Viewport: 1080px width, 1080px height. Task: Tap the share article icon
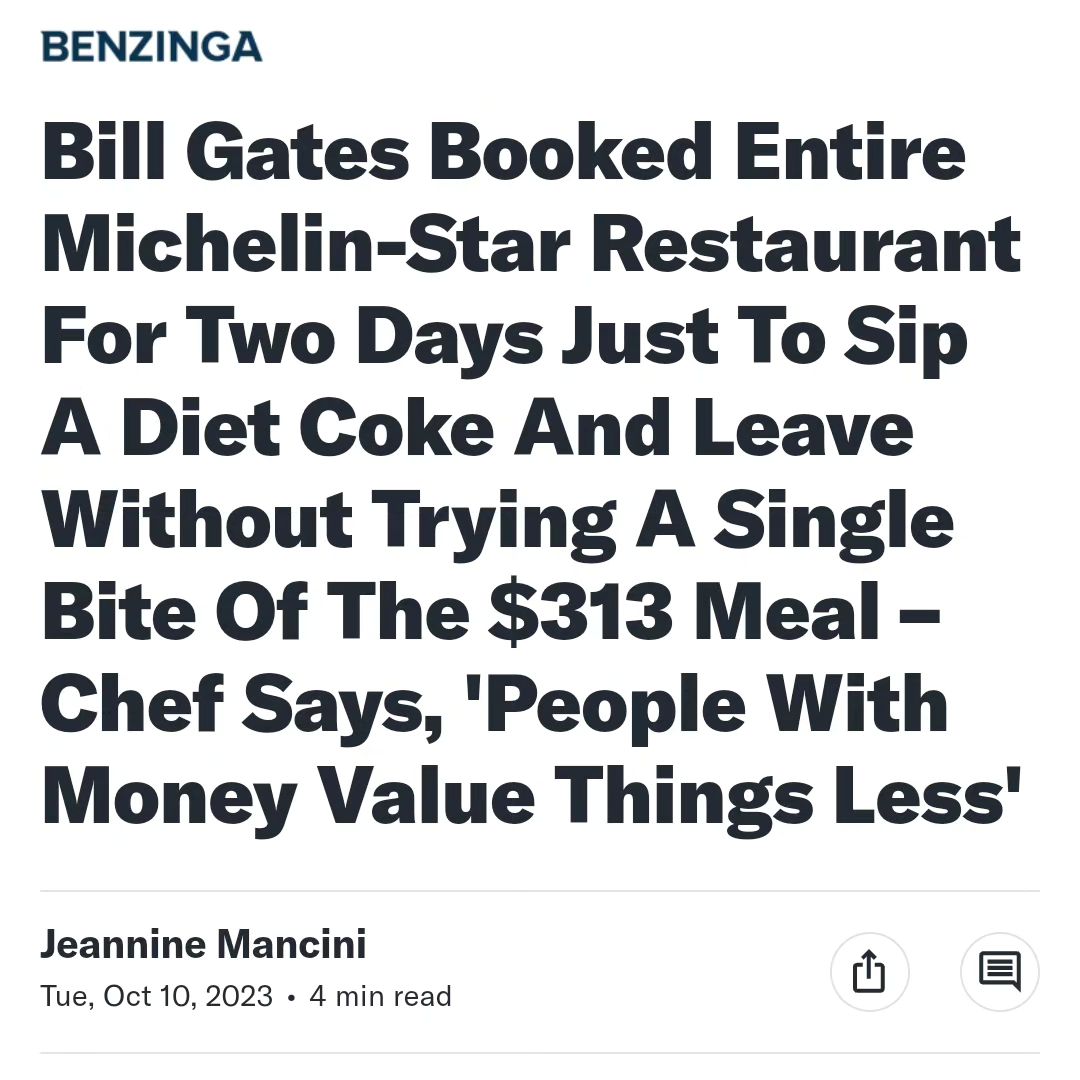point(869,971)
